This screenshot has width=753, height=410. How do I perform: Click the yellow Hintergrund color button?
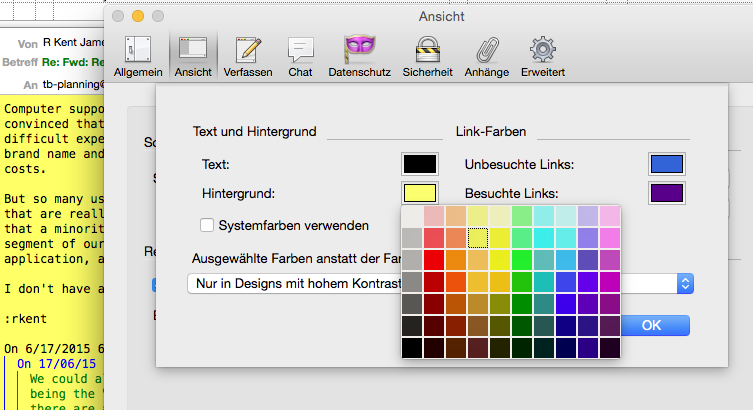pos(420,193)
